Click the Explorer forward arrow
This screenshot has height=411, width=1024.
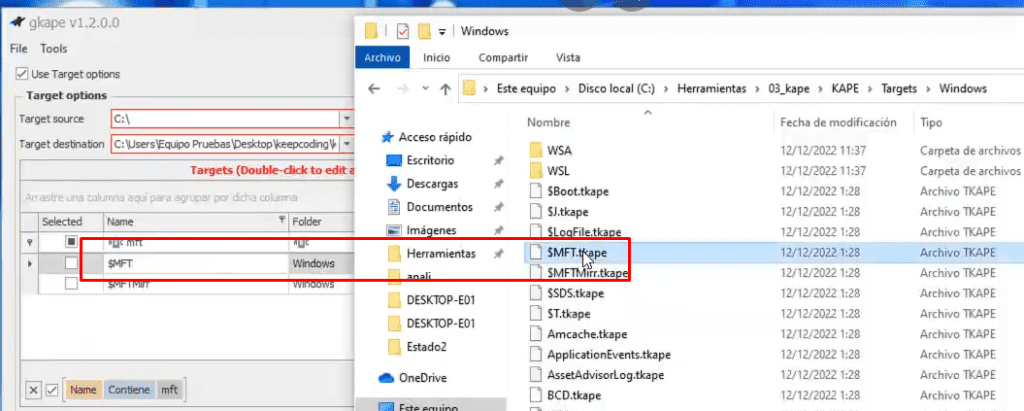click(x=402, y=89)
